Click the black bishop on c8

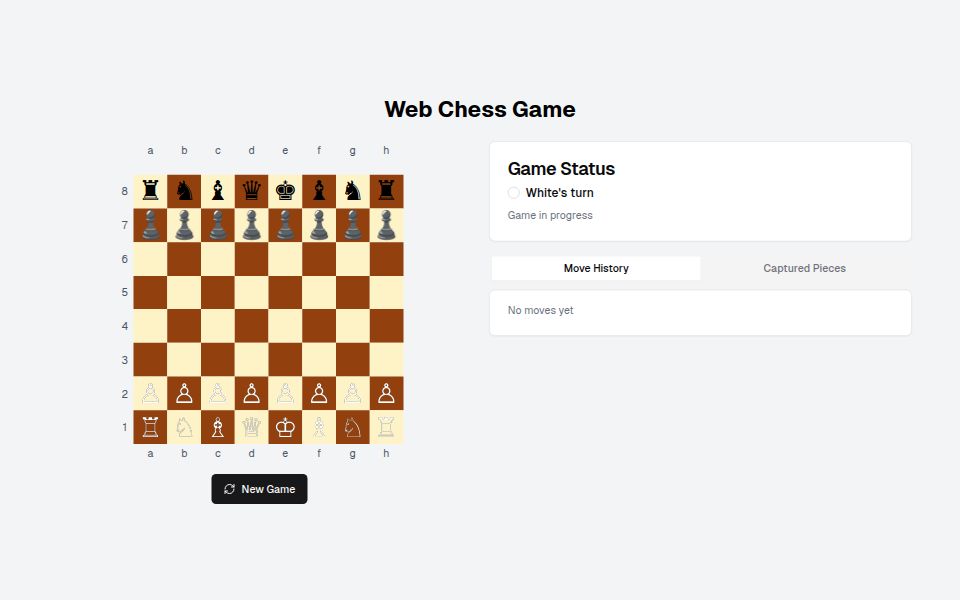[218, 190]
